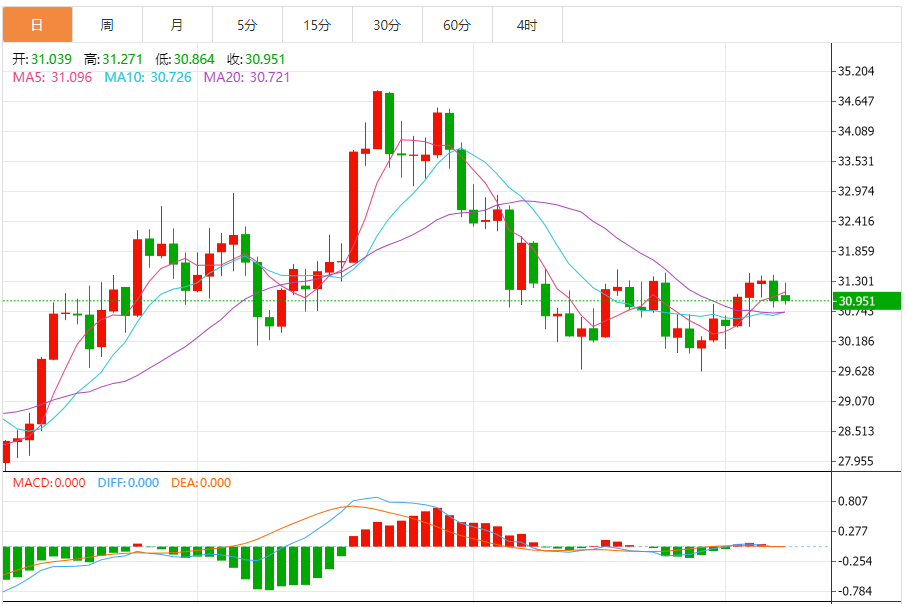Image resolution: width=906 pixels, height=604 pixels.
Task: Click the -0.784 MACD axis label
Action: point(855,591)
